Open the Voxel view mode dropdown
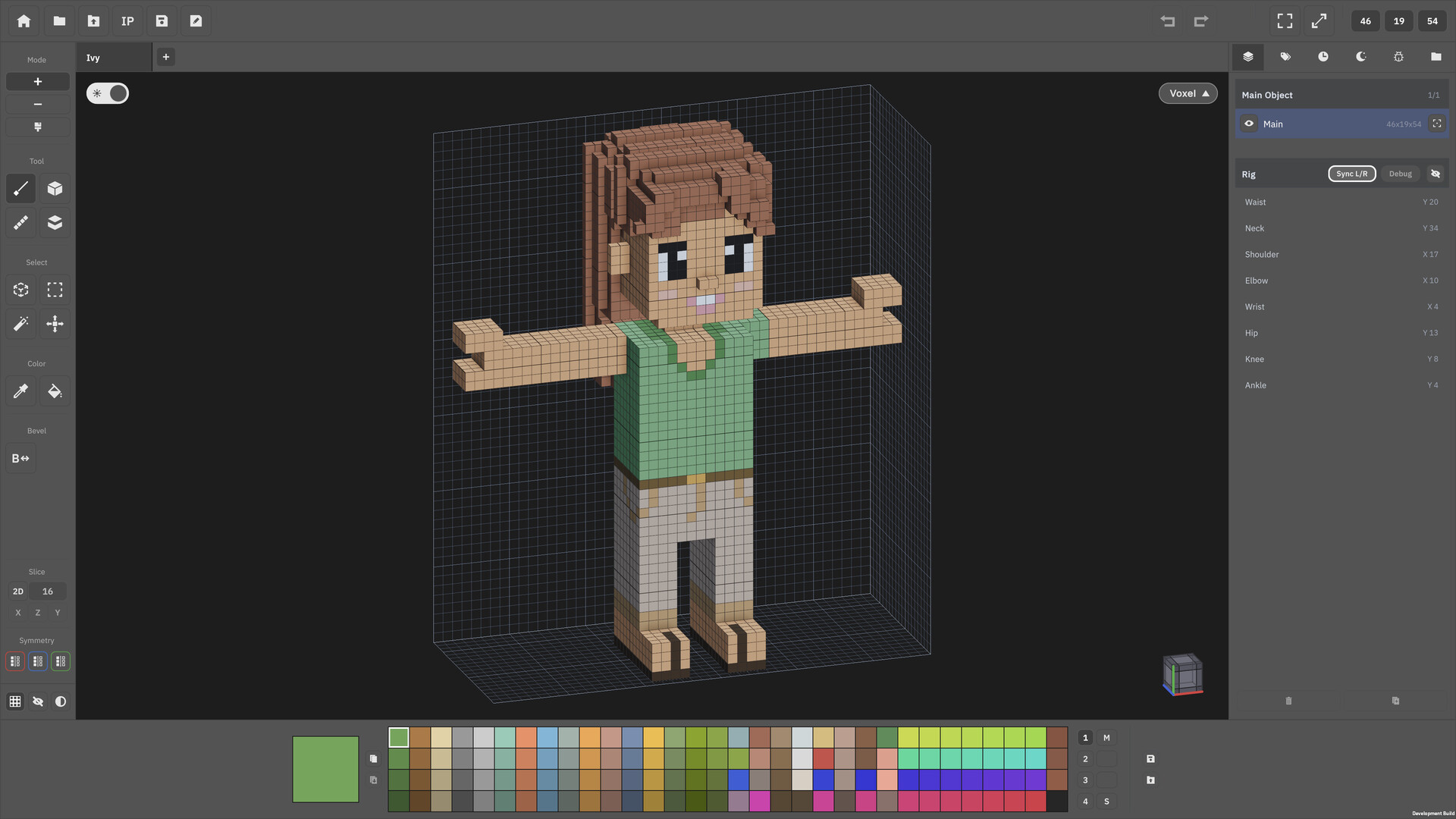Image resolution: width=1456 pixels, height=819 pixels. (x=1188, y=93)
